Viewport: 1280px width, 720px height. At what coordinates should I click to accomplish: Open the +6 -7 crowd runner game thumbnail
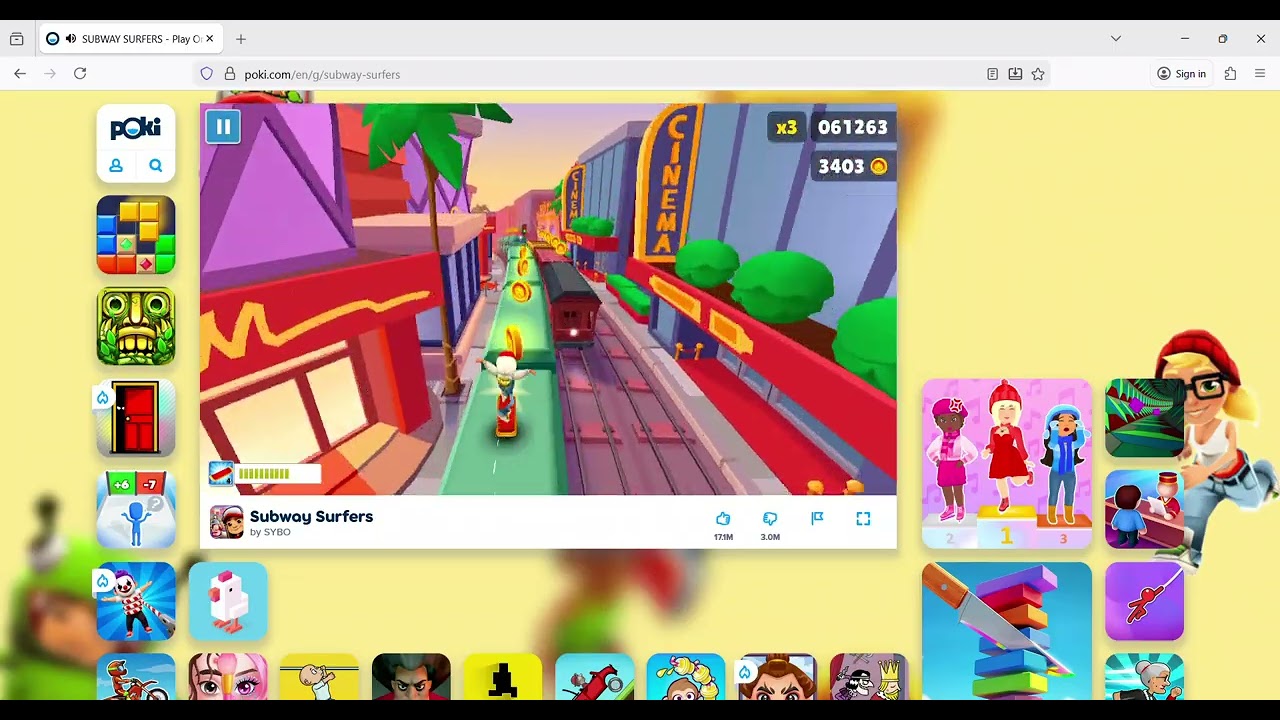tap(136, 510)
